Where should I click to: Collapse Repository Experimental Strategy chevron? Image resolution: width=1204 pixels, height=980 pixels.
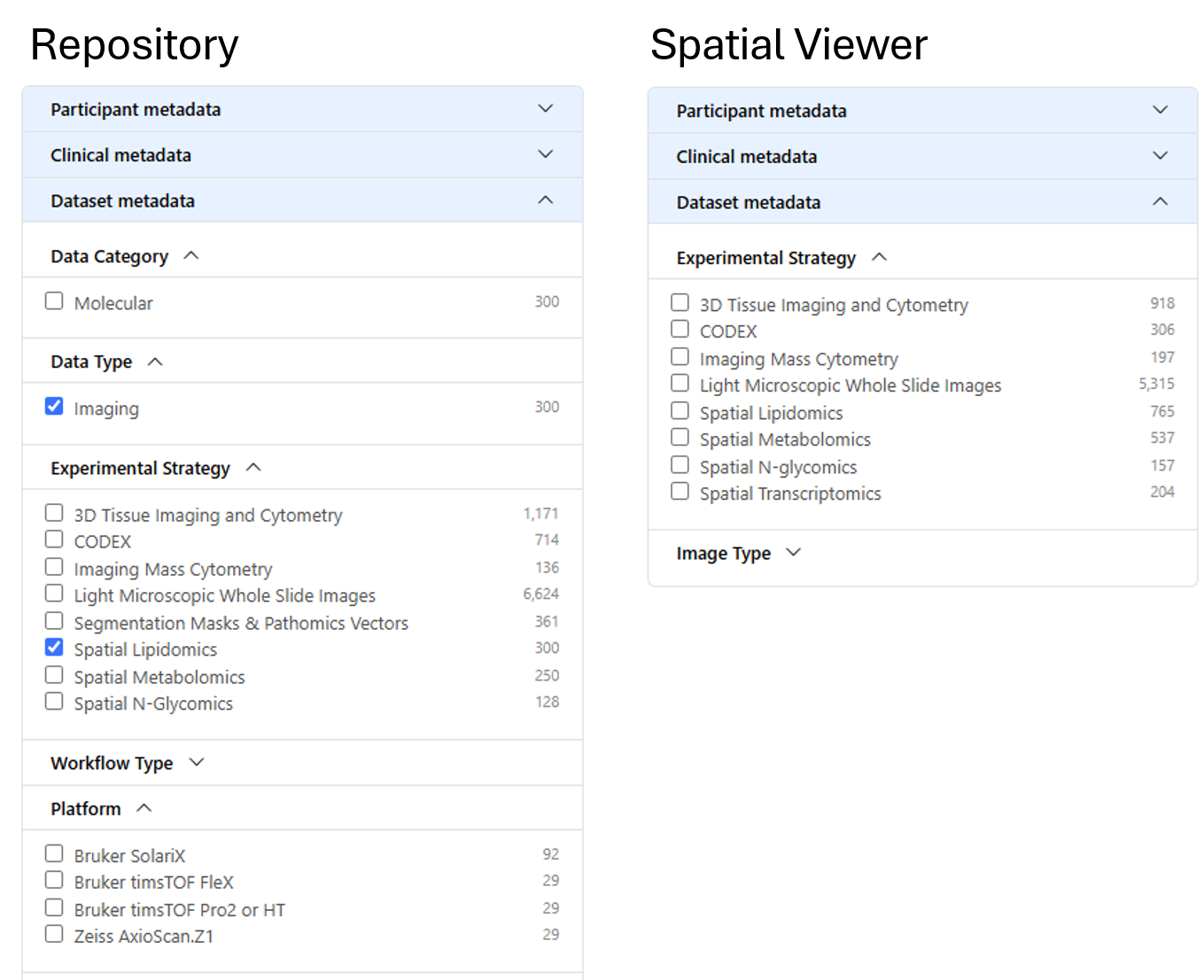tap(253, 467)
